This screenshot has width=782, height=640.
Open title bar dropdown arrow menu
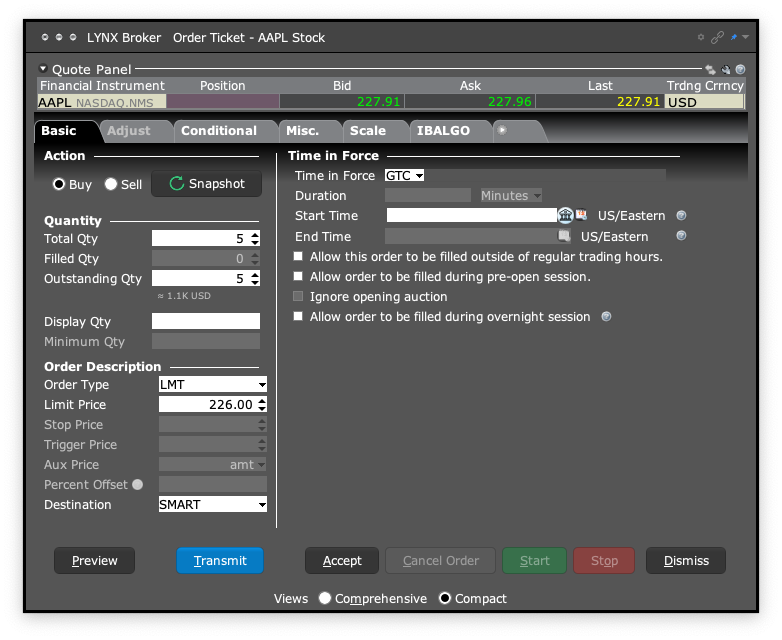(x=746, y=37)
